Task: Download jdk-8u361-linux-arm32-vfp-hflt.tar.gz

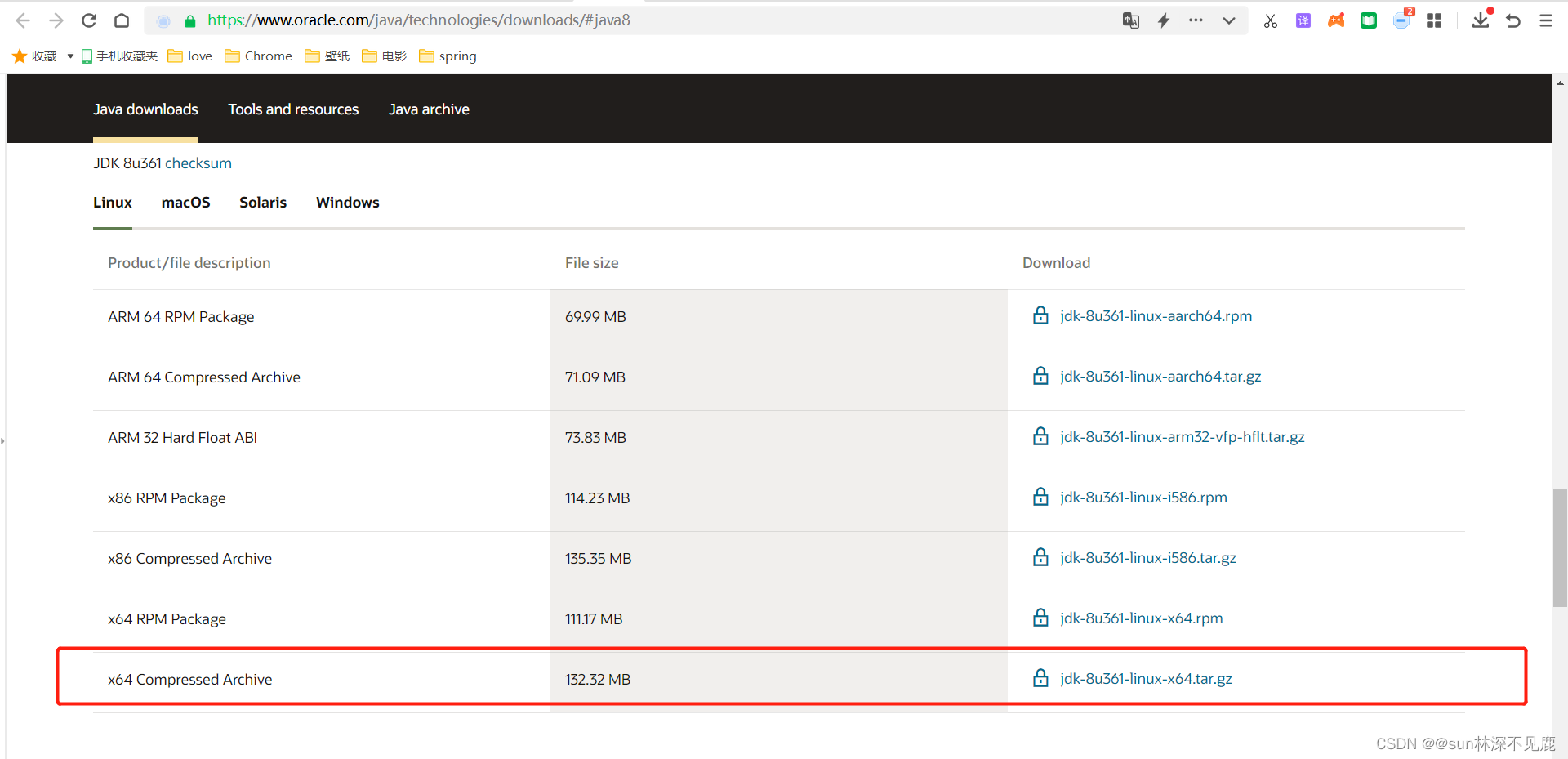Action: coord(1183,437)
